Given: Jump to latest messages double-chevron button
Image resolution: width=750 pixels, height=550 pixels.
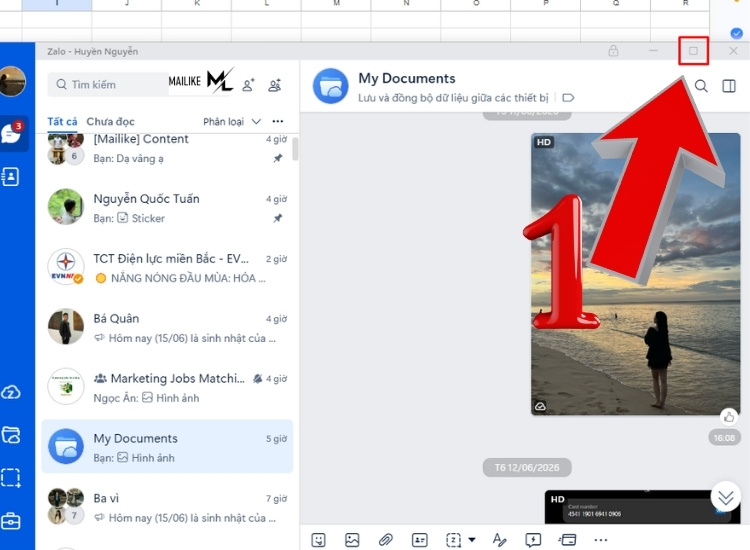Looking at the screenshot, I should pos(726,498).
